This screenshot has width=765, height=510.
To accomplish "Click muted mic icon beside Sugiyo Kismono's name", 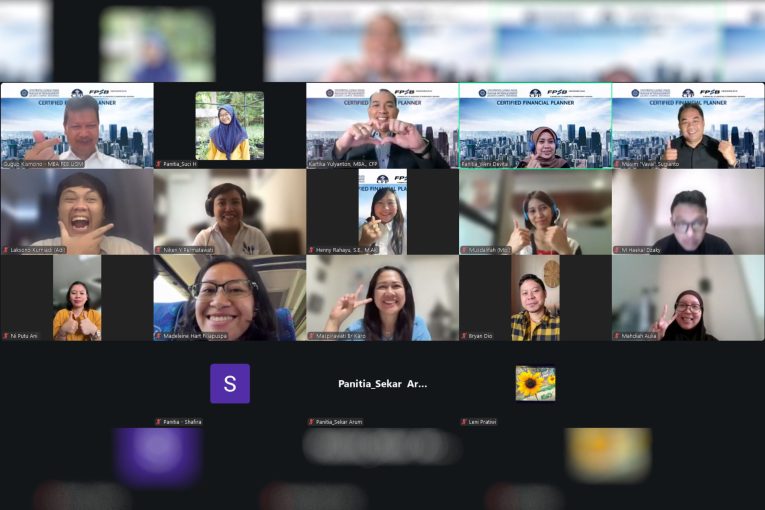I will [5, 164].
